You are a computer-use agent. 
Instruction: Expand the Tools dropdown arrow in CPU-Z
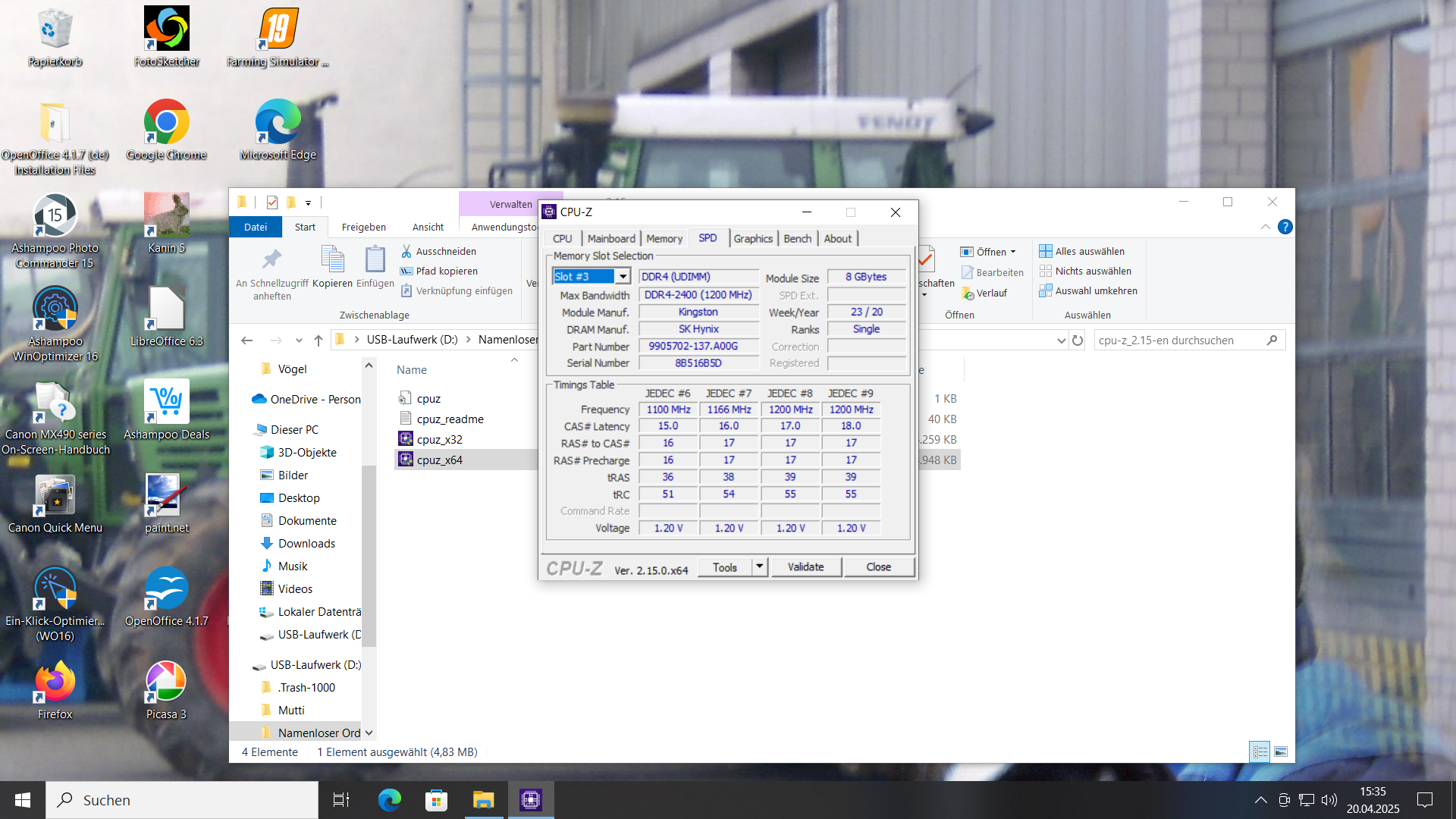tap(759, 566)
